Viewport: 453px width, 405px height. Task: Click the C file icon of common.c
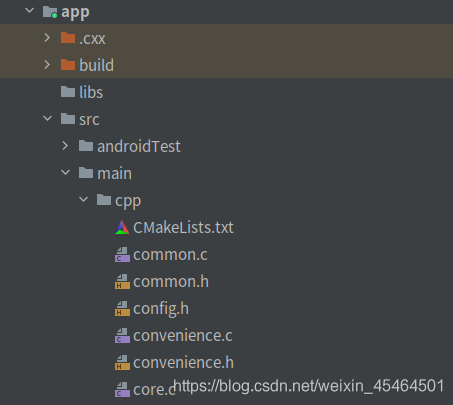point(122,254)
